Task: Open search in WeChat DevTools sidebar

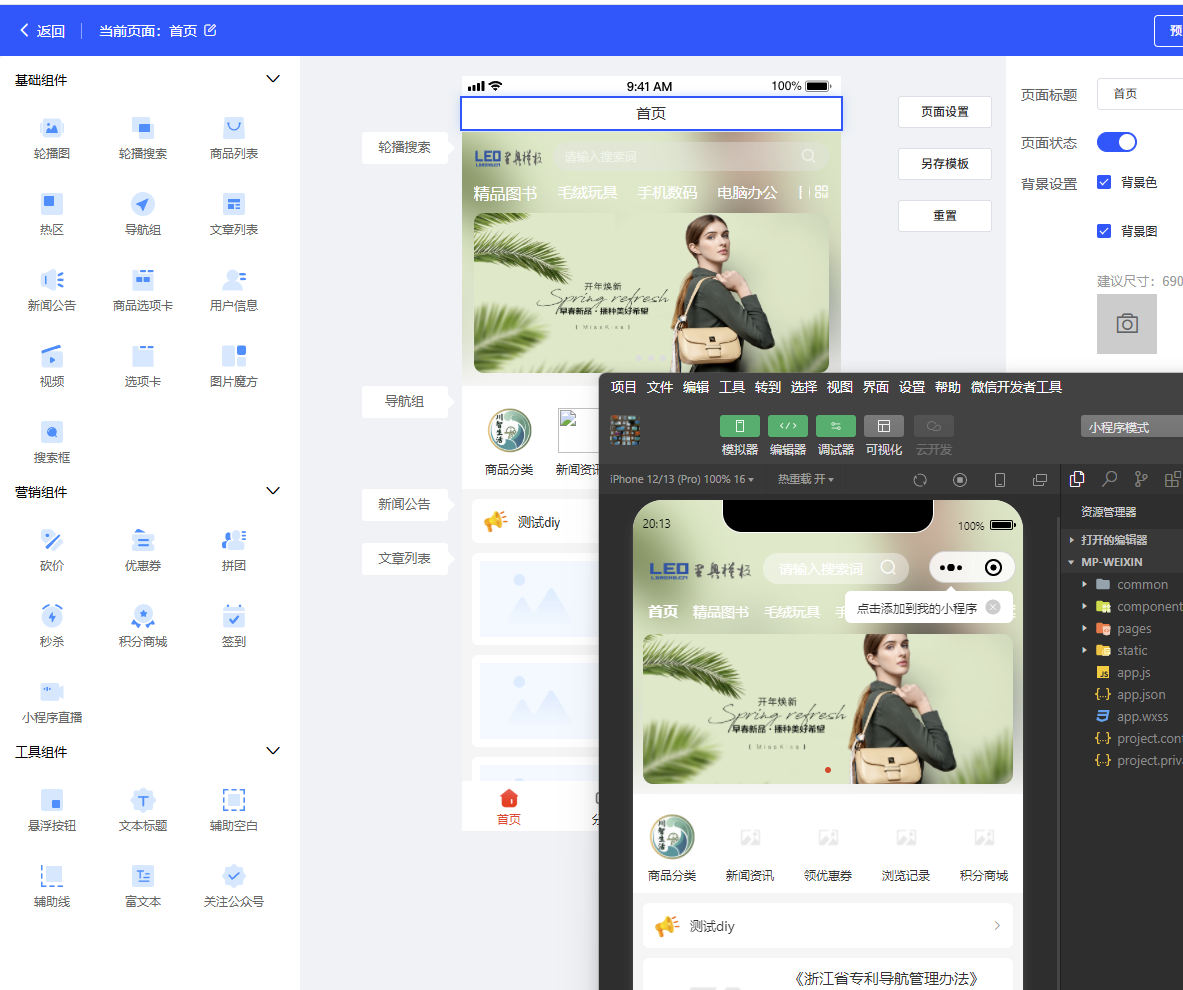Action: click(x=1109, y=479)
